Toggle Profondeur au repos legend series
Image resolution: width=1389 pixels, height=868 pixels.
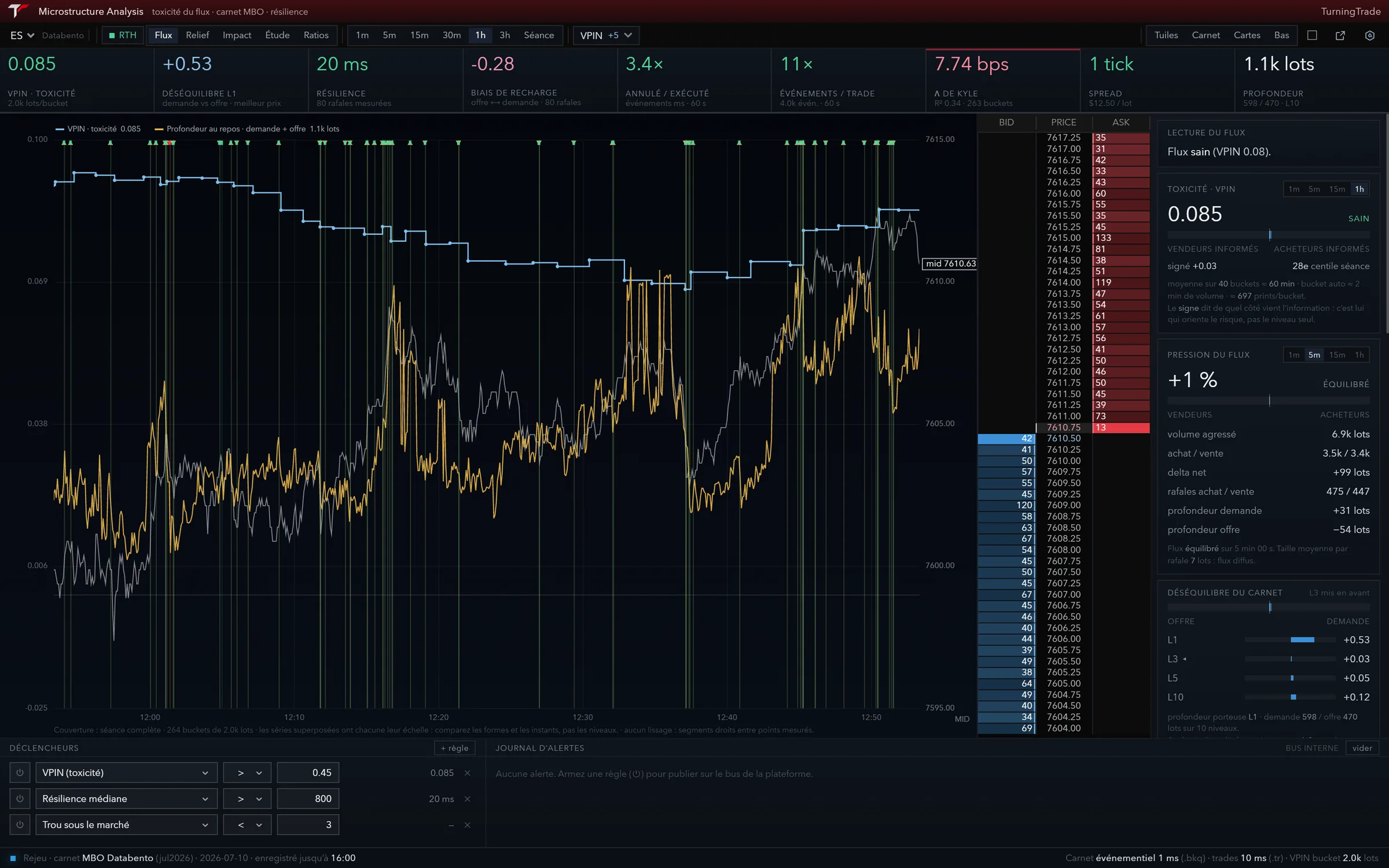pyautogui.click(x=247, y=129)
